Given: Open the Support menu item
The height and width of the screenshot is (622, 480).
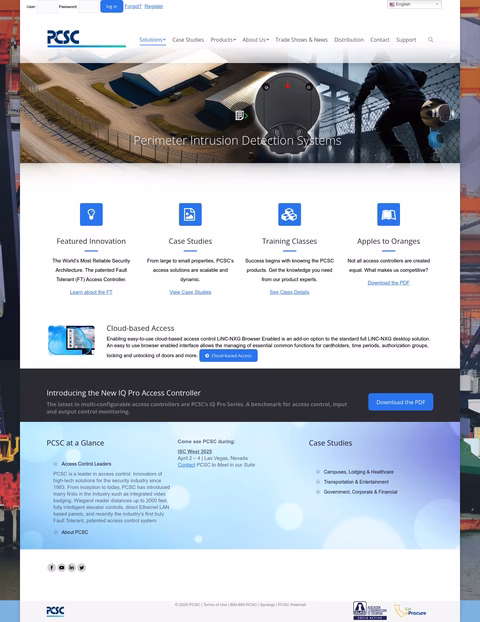Looking at the screenshot, I should pos(406,40).
